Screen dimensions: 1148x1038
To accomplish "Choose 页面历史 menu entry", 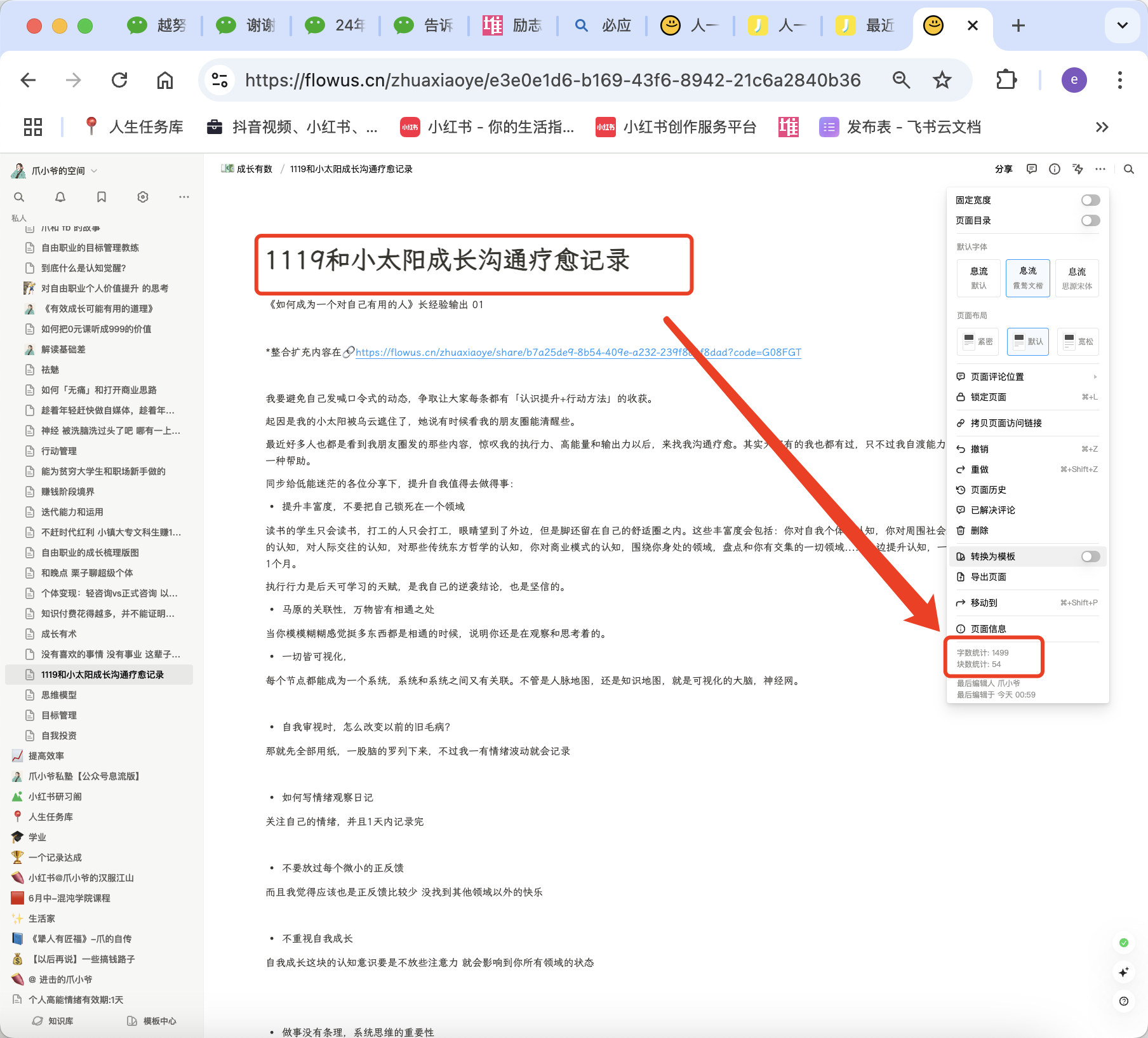I will [x=988, y=490].
